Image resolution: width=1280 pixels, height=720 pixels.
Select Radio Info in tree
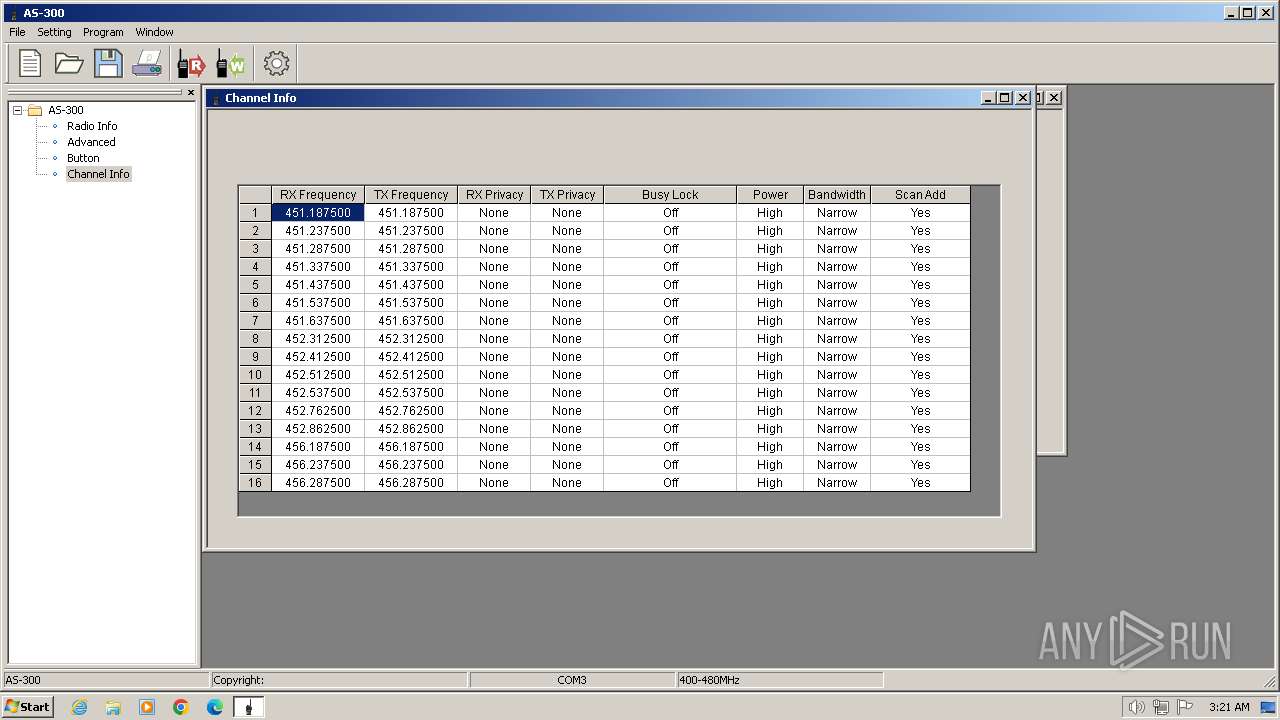pos(92,126)
